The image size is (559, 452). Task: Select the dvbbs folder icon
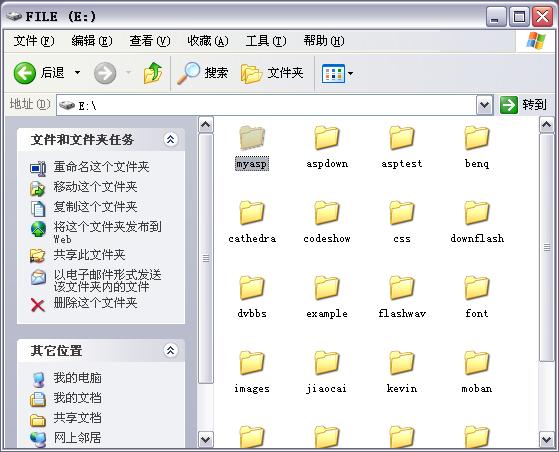(x=252, y=288)
